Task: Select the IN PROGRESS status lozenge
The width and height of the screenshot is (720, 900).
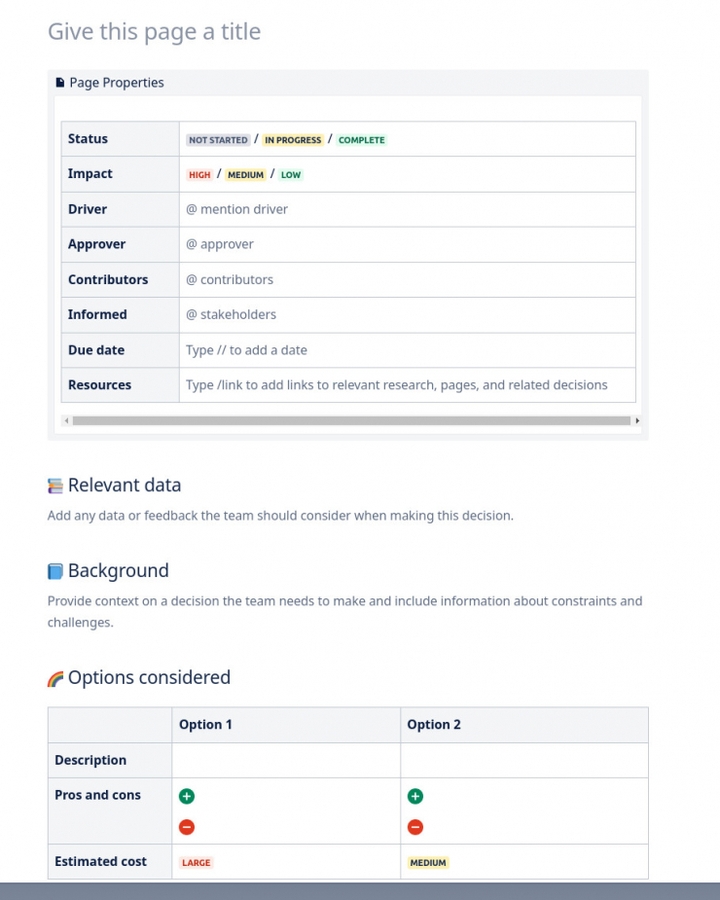Action: [x=292, y=140]
